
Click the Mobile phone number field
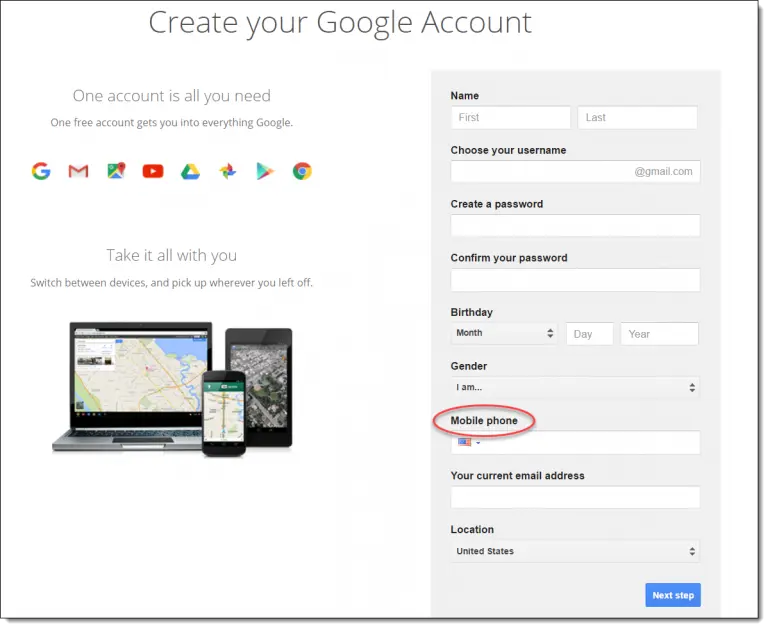[576, 443]
